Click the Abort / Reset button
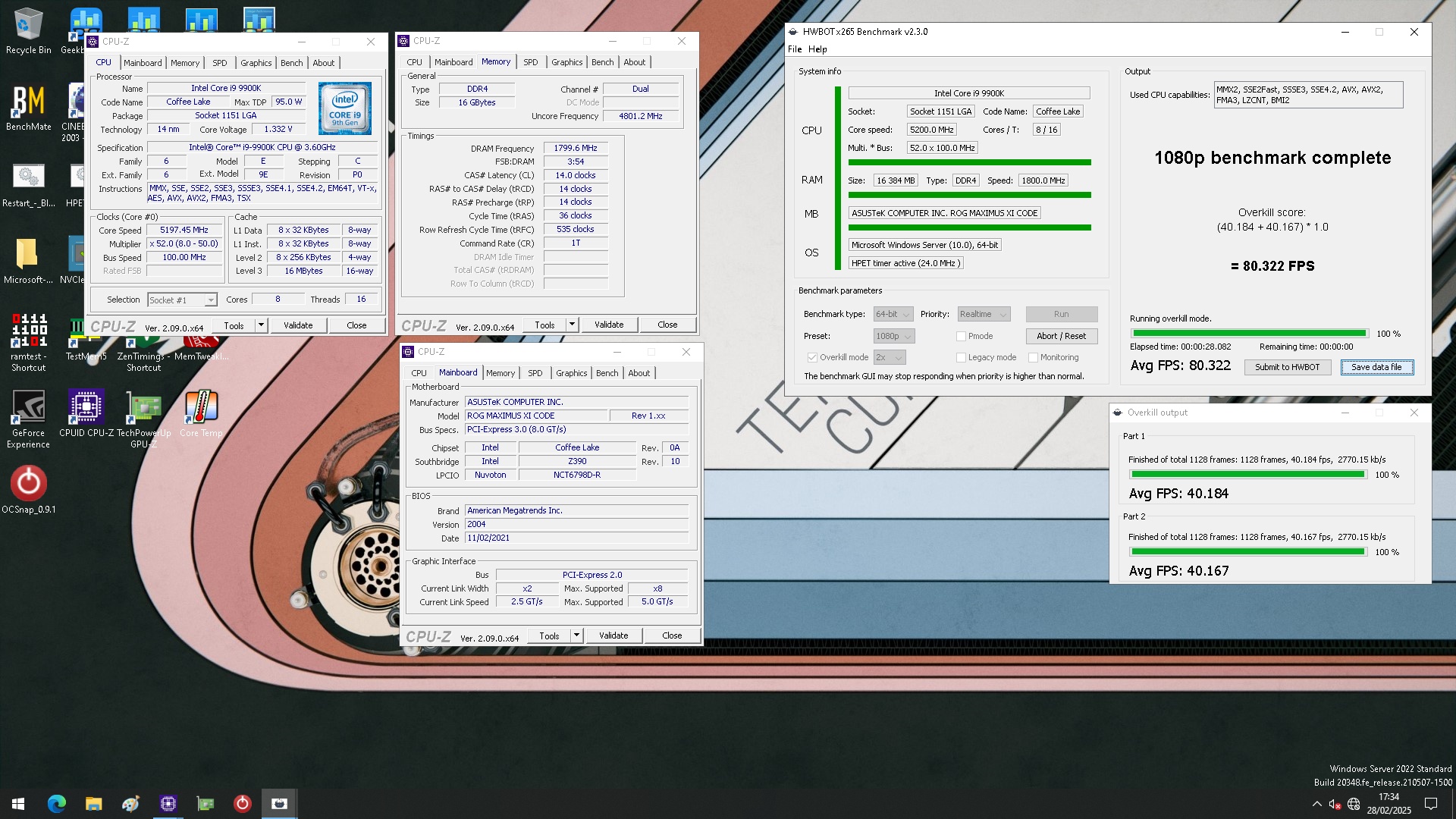The width and height of the screenshot is (1456, 819). (1061, 336)
